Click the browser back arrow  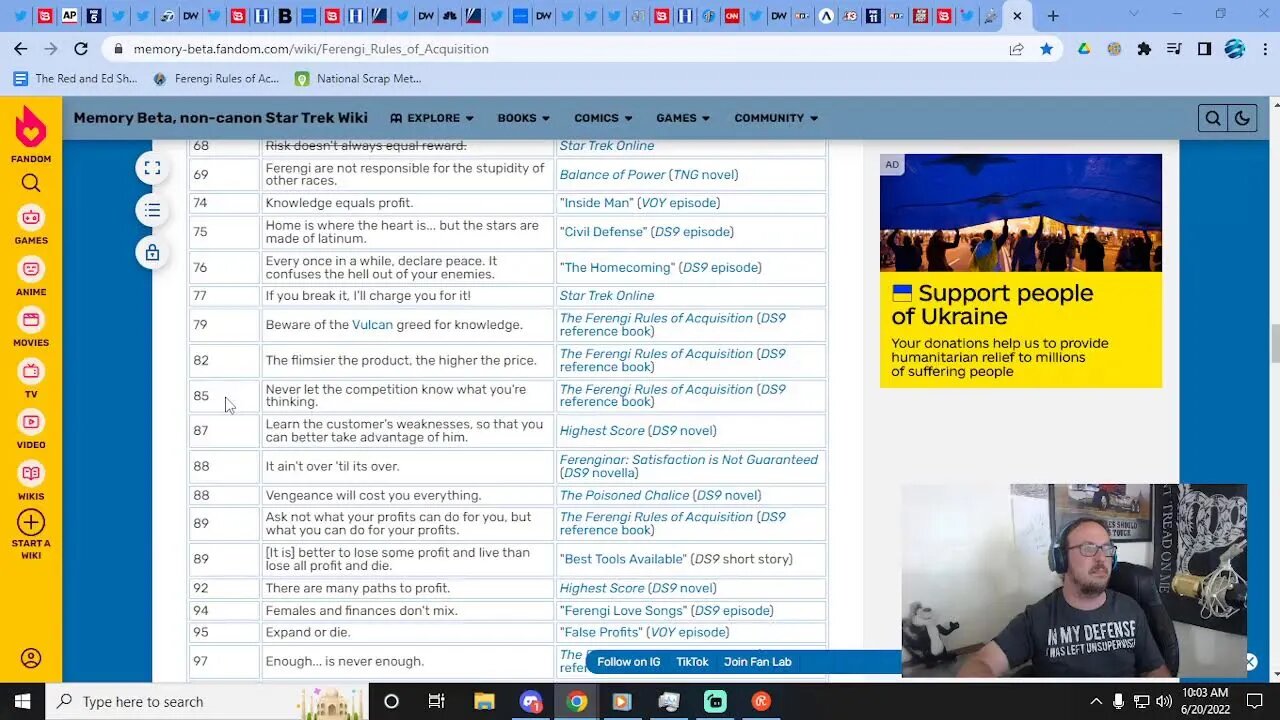(x=21, y=48)
